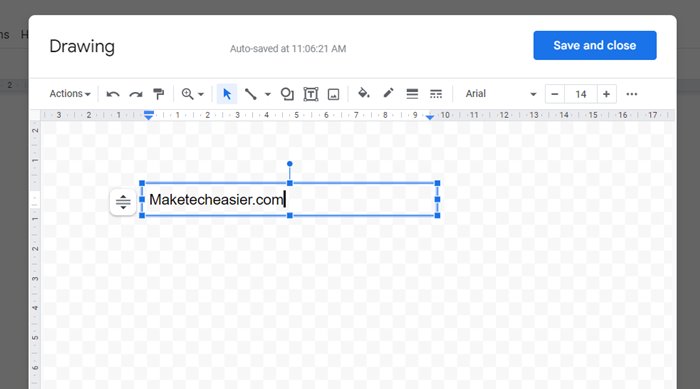700x389 pixels.
Task: Open the More options ellipsis menu
Action: 632,94
